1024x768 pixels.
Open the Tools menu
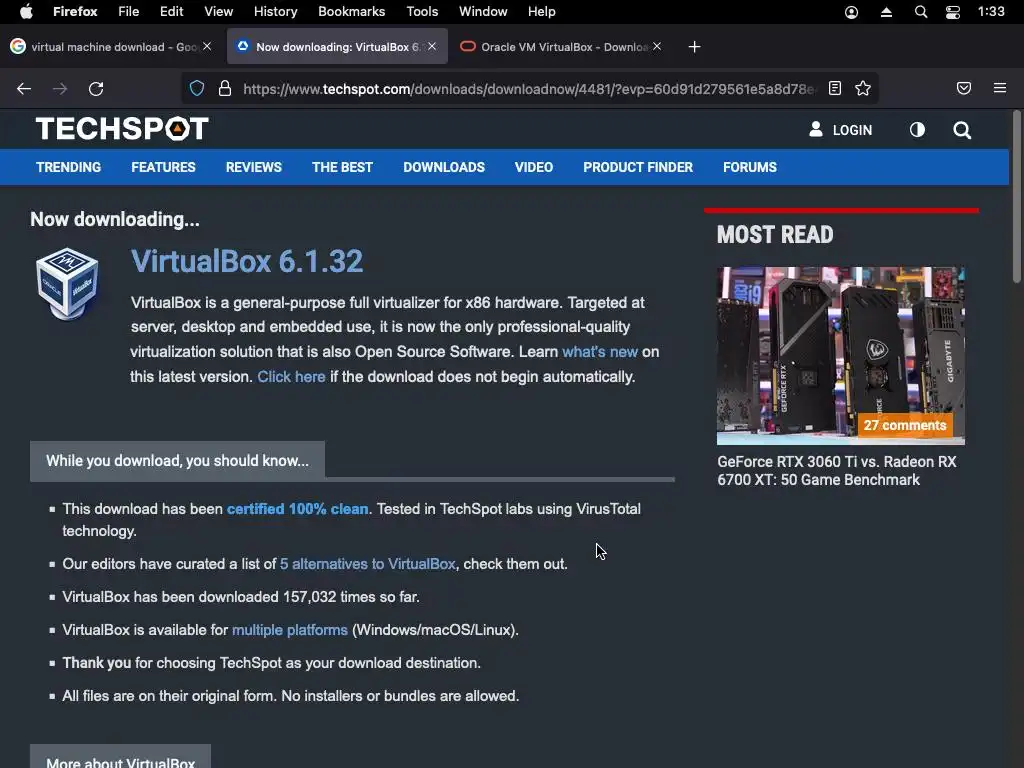point(422,12)
